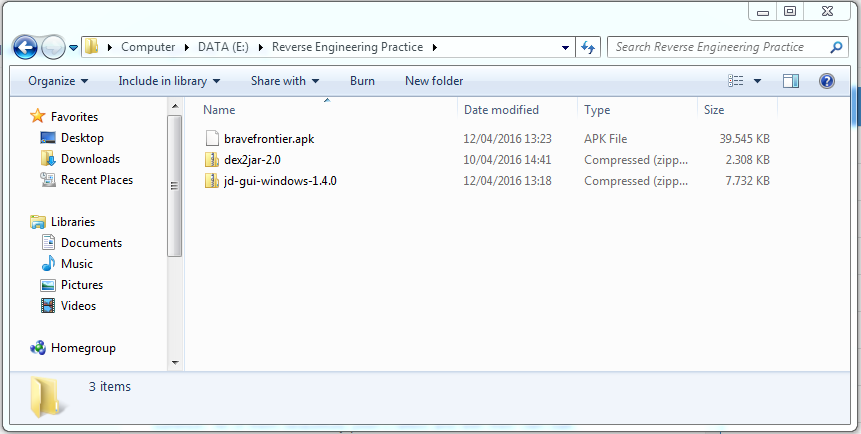Click the Change your view icon
The width and height of the screenshot is (861, 434).
[x=736, y=81]
